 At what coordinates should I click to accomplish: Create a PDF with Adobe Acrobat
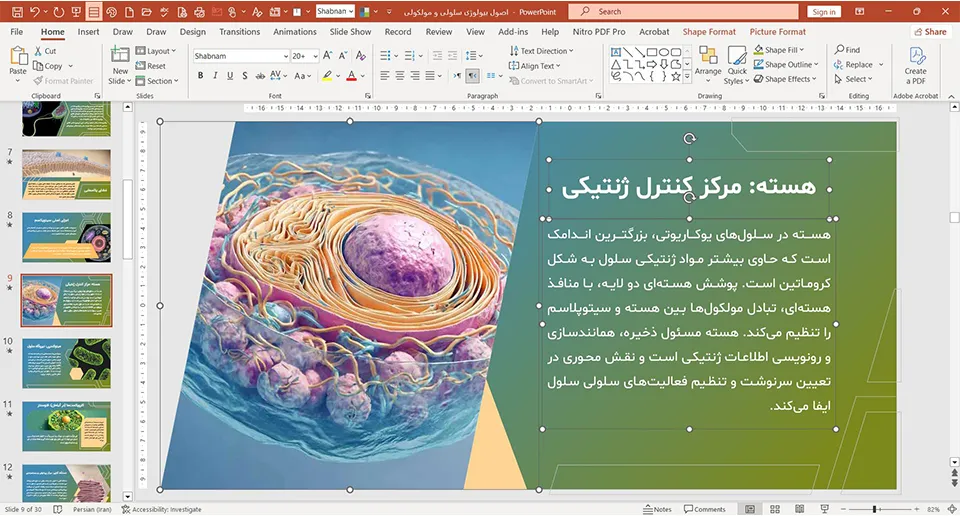(915, 65)
